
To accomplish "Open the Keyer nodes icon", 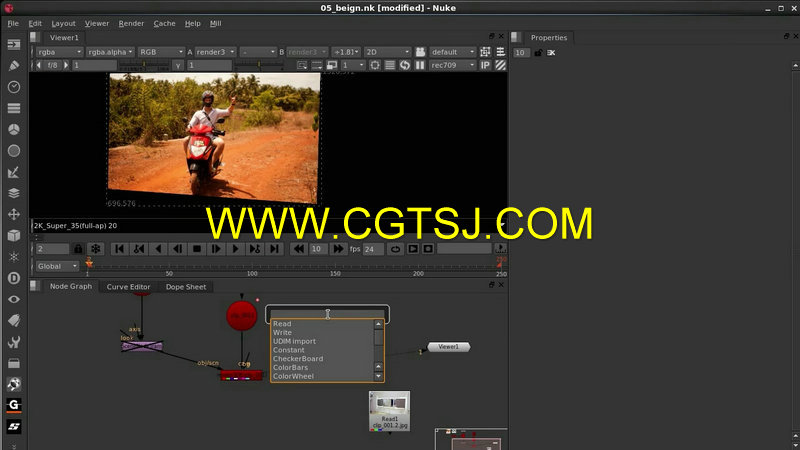I will pyautogui.click(x=14, y=172).
